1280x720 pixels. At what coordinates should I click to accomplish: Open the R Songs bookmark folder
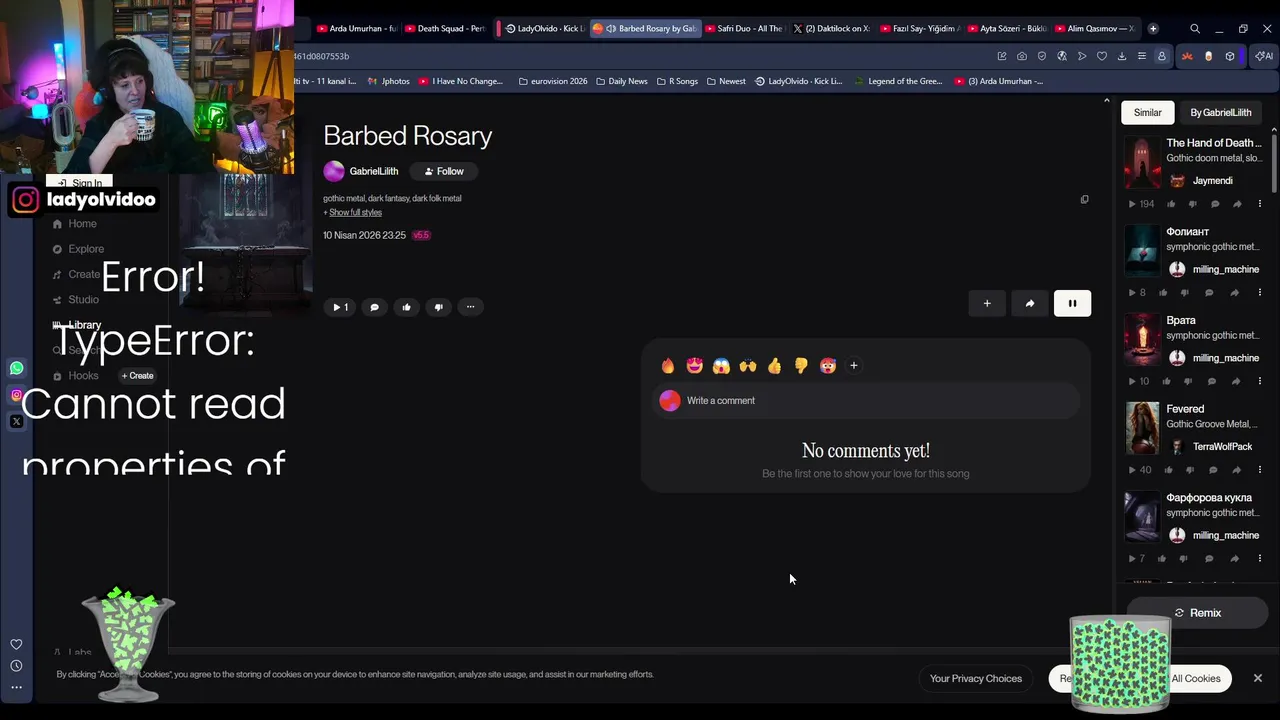tap(677, 81)
